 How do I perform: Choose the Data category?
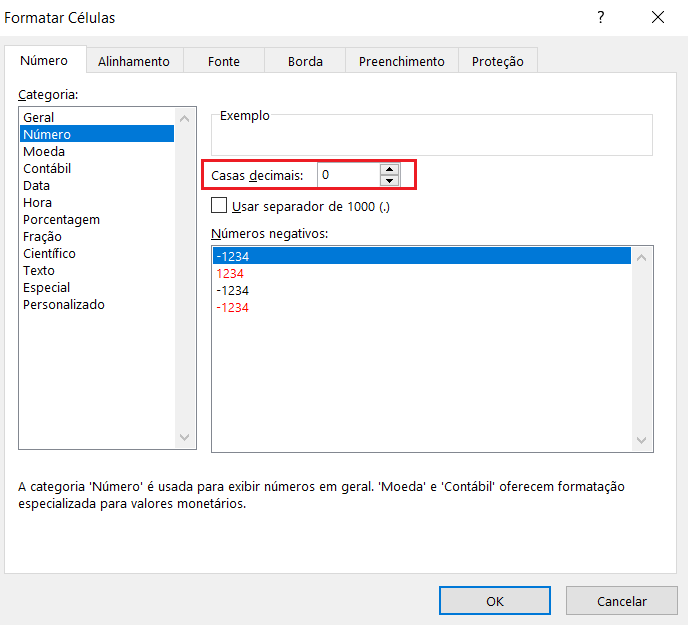point(97,185)
